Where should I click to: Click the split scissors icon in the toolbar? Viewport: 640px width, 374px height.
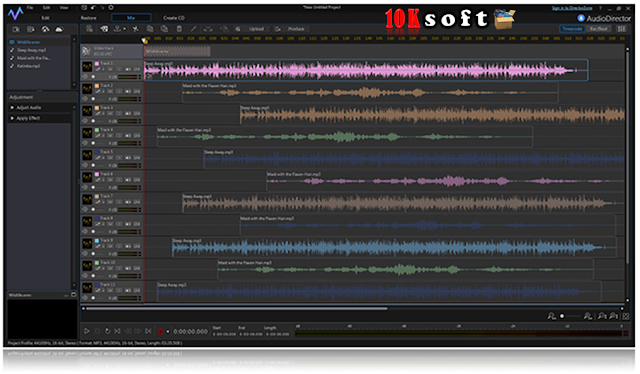click(x=136, y=29)
